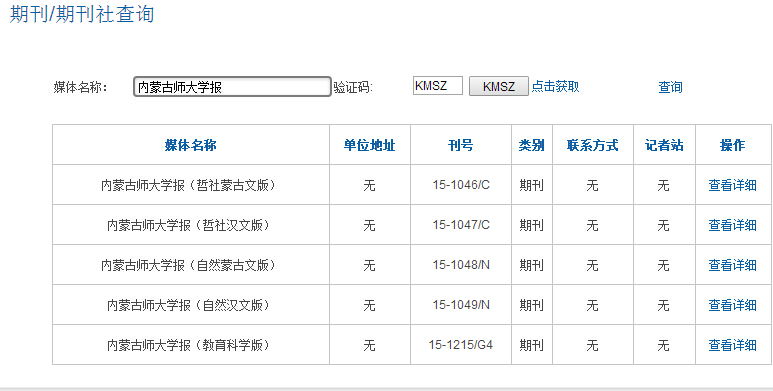Screen dimensions: 773x391
Task: Select 内蒙古师大学报（教育科学版） cell
Action: [191, 345]
